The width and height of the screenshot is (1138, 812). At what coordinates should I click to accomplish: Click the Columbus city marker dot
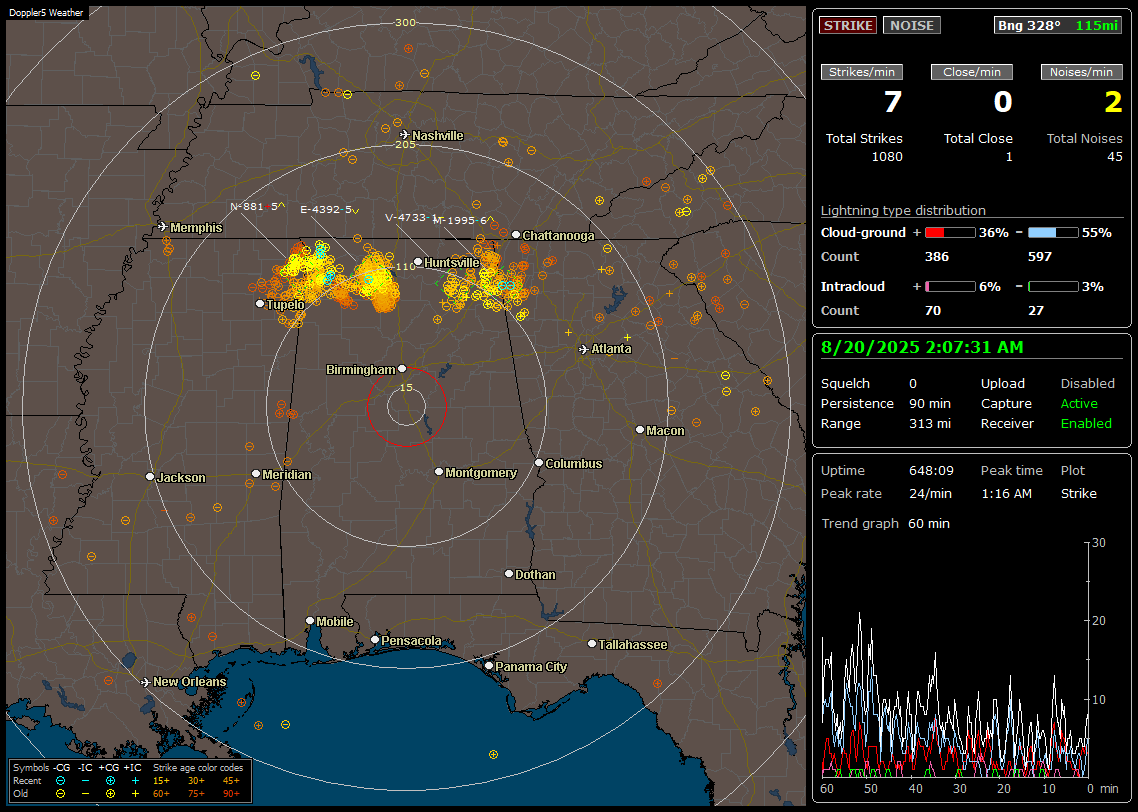539,462
